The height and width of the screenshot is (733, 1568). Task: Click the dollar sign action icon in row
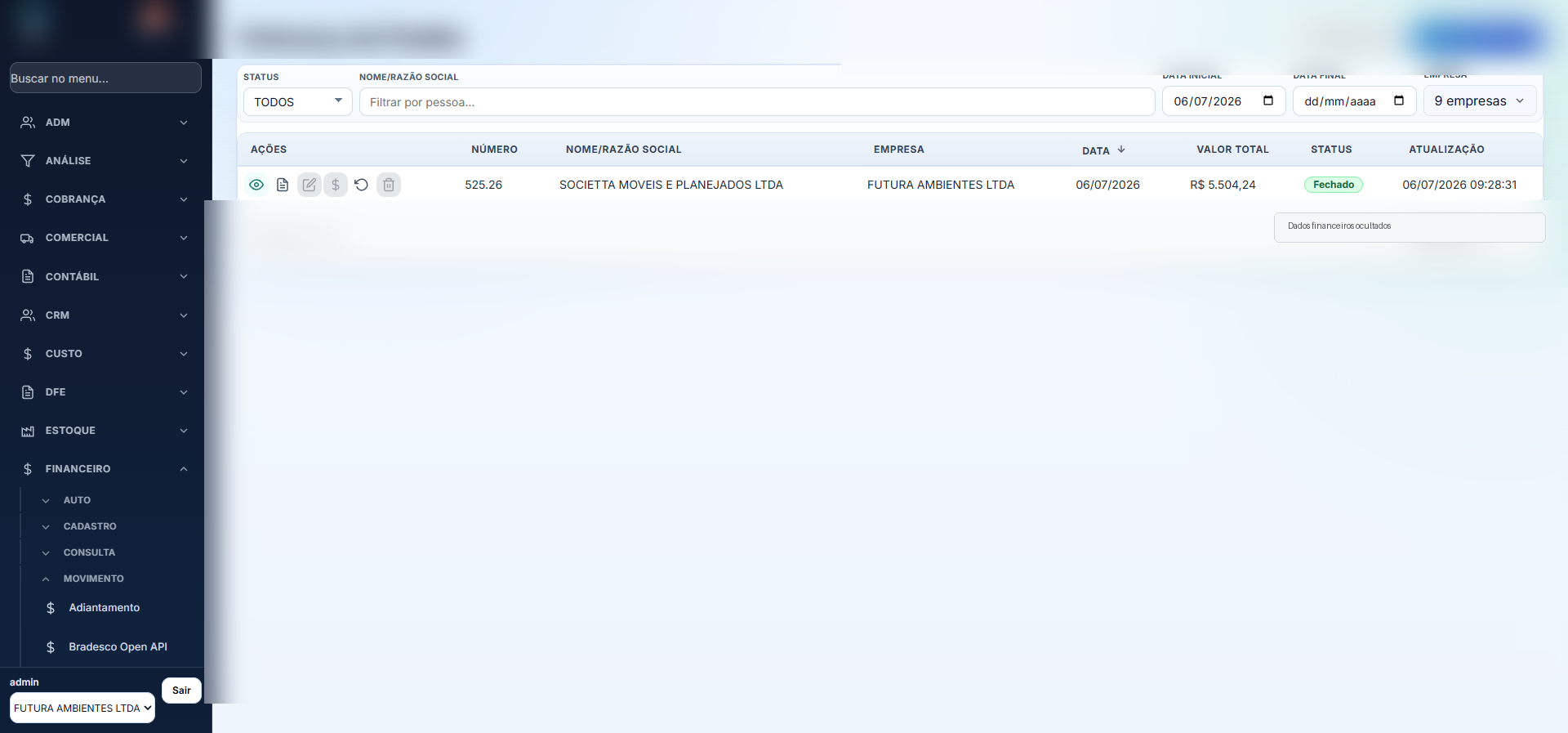(x=336, y=185)
